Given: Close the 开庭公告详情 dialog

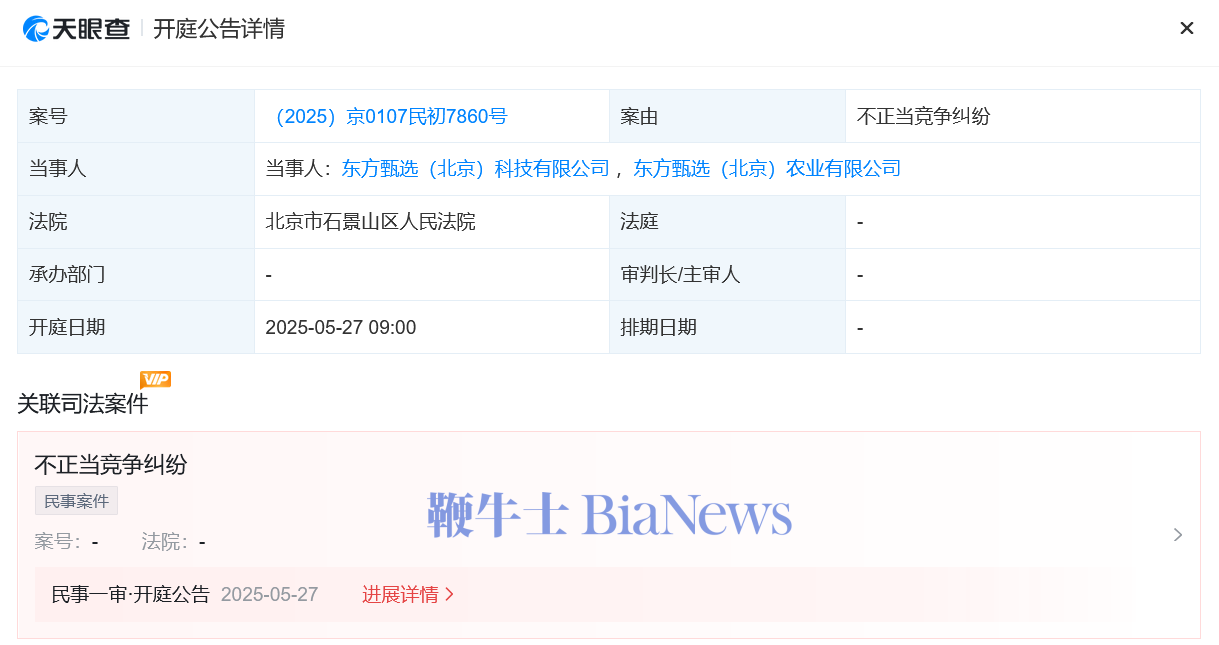Looking at the screenshot, I should [1186, 28].
